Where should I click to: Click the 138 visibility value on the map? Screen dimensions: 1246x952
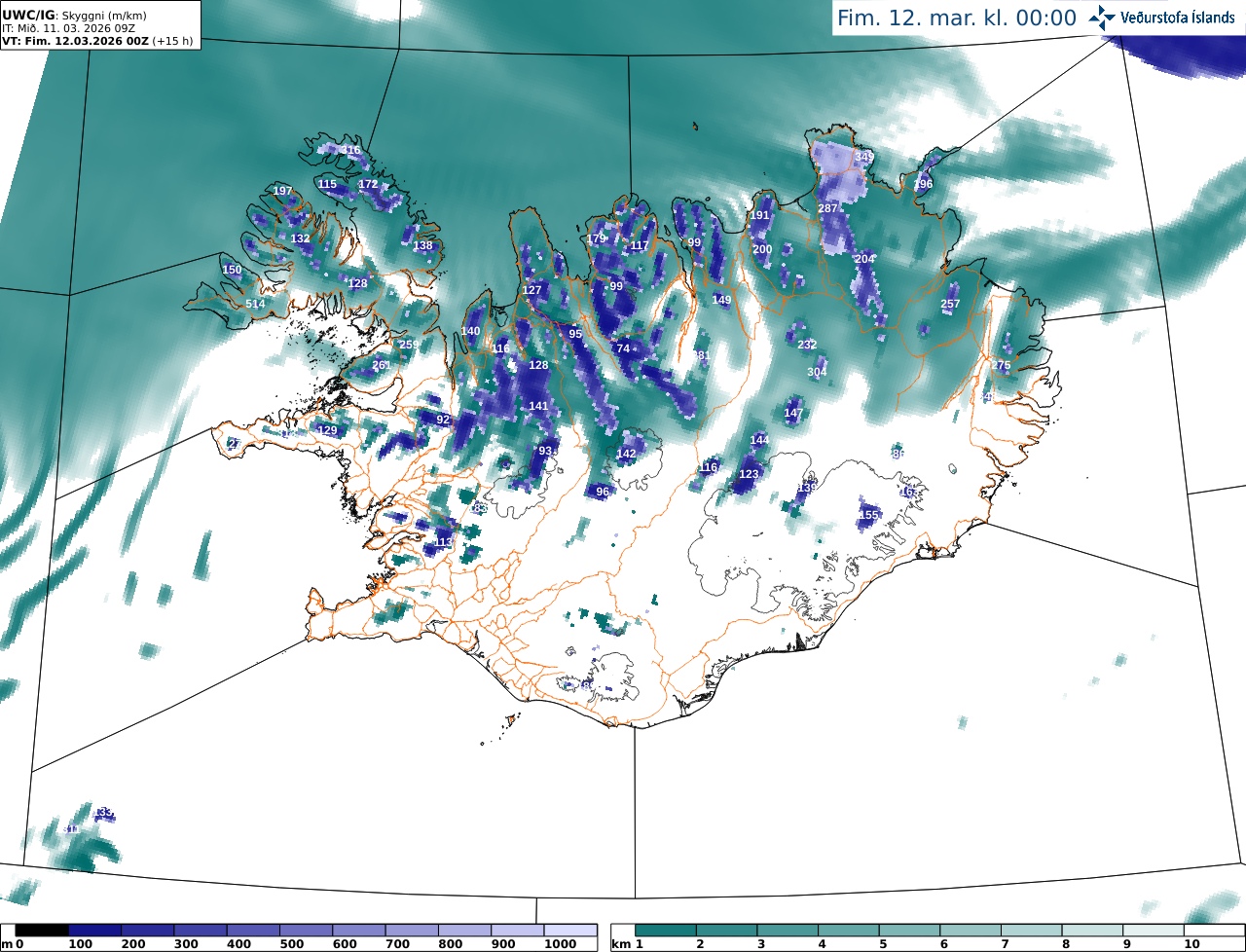pos(422,245)
